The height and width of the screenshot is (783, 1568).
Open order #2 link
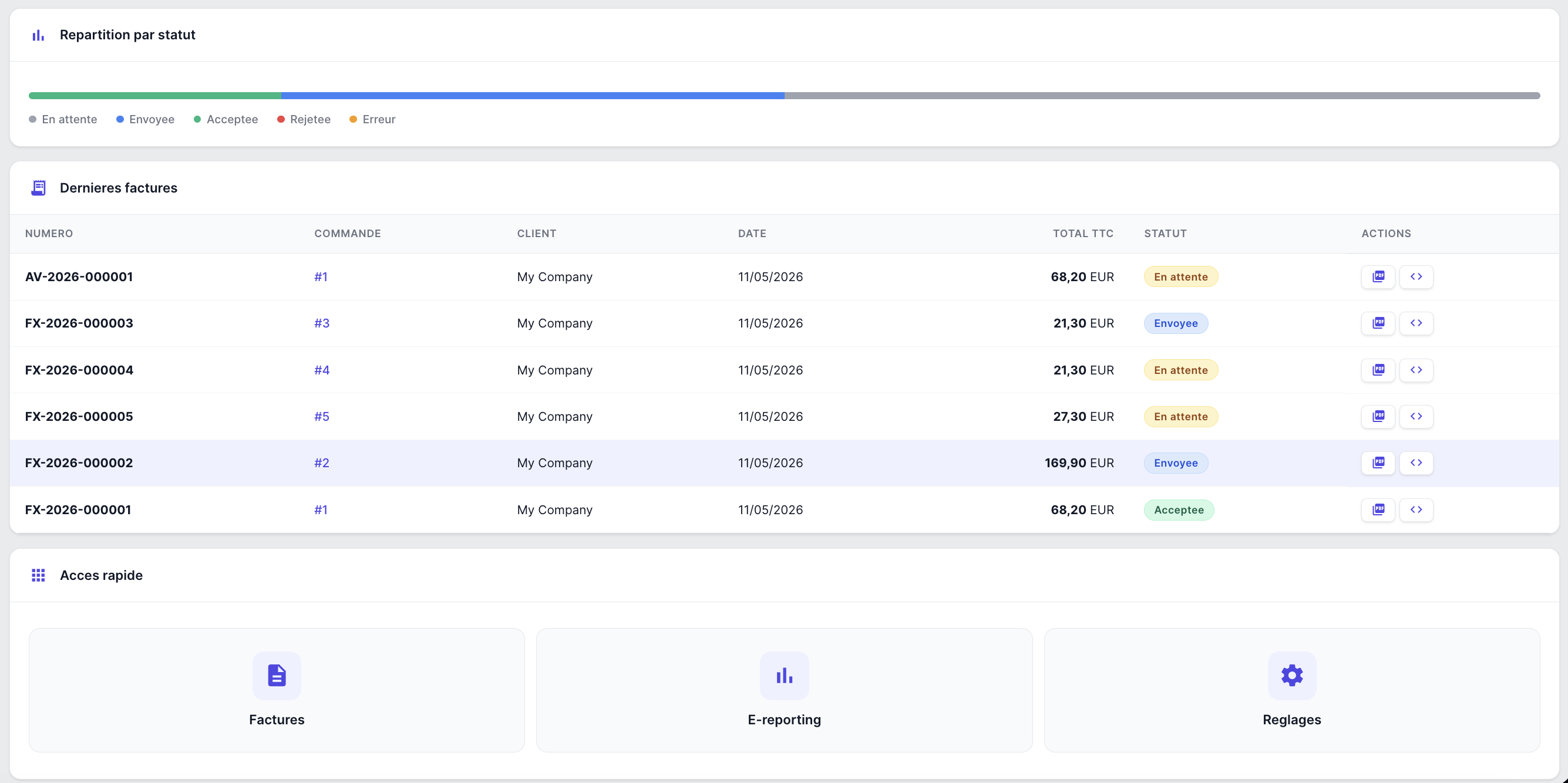[x=322, y=463]
